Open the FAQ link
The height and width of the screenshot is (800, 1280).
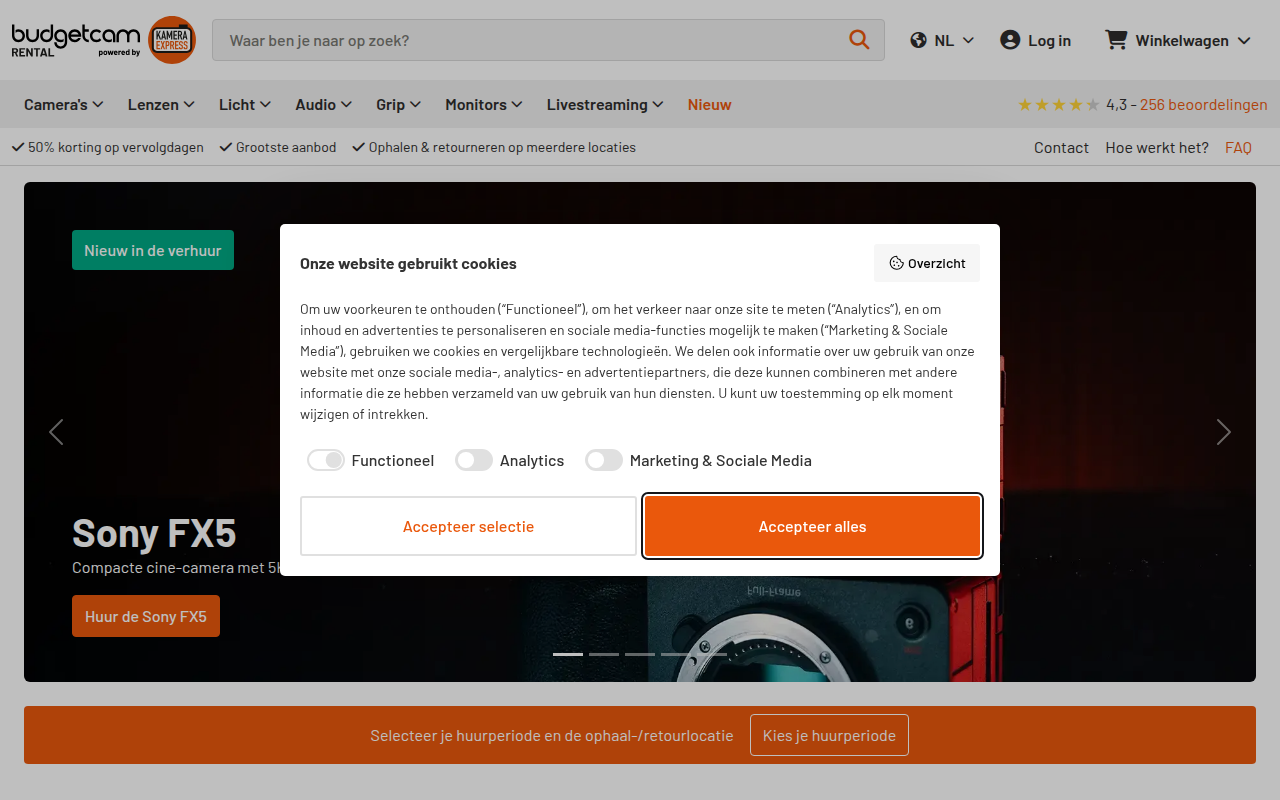tap(1238, 147)
